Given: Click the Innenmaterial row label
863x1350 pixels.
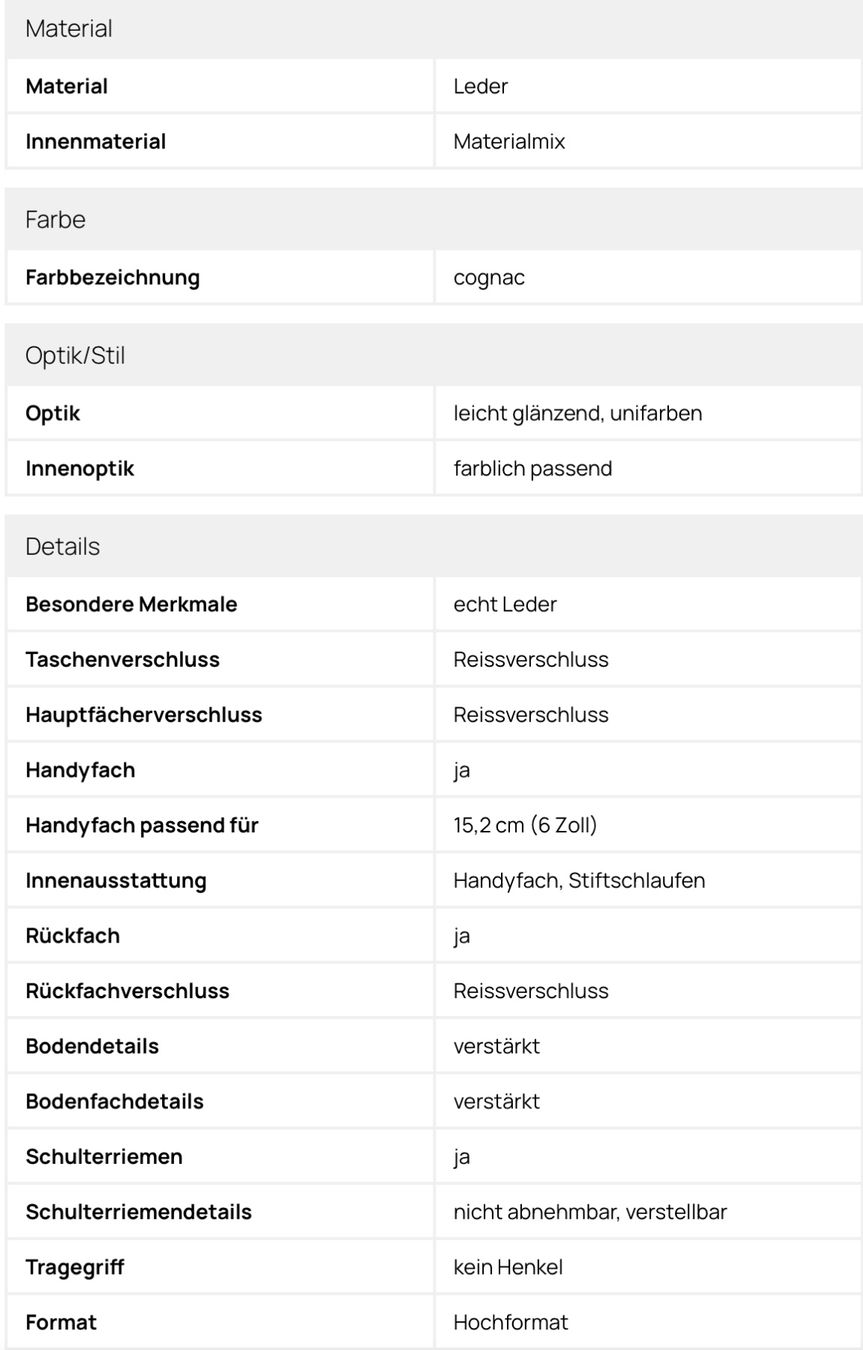Looking at the screenshot, I should tap(96, 141).
